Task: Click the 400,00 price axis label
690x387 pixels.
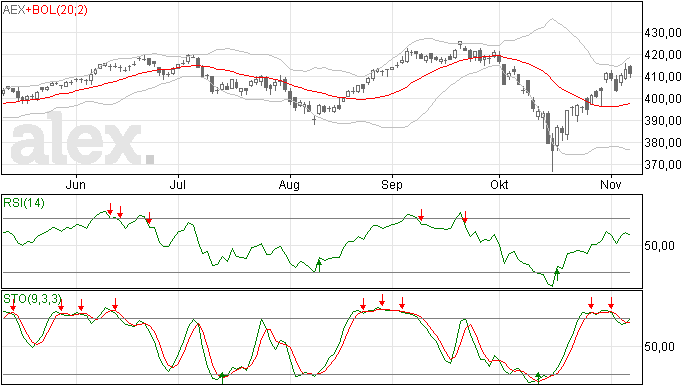Action: [663, 99]
